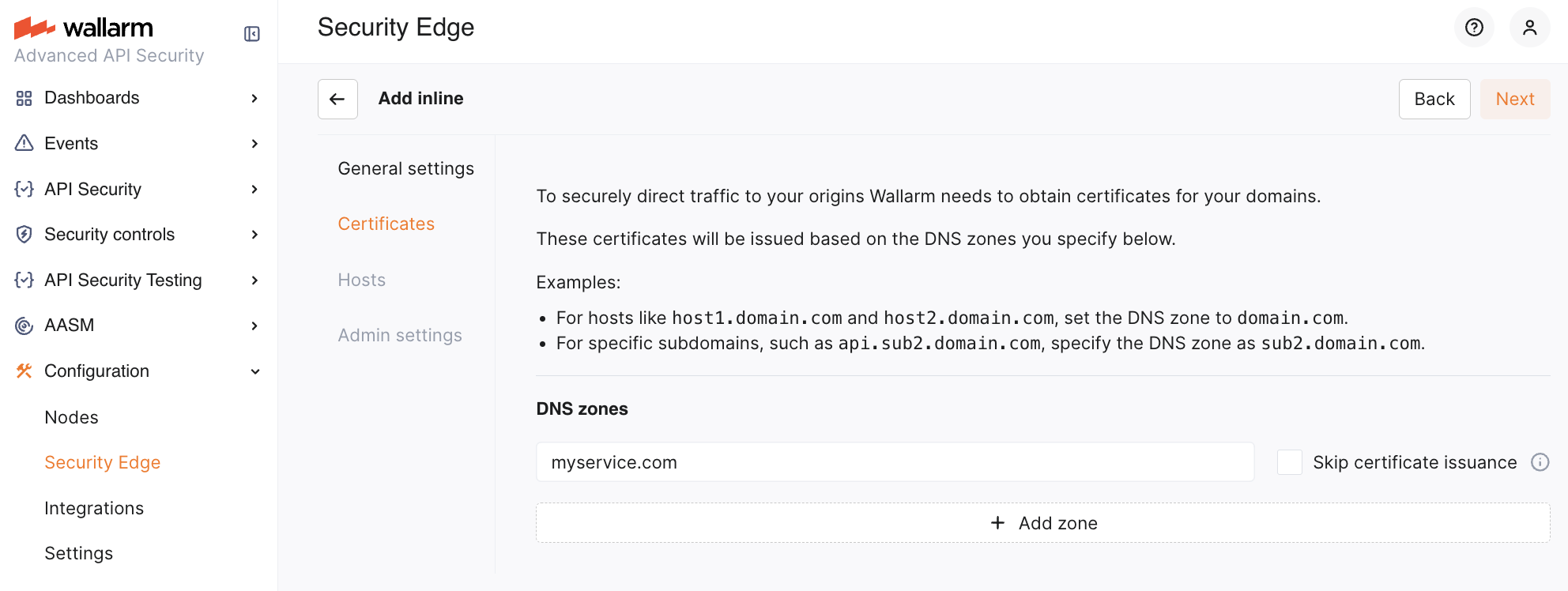The image size is (1568, 591).
Task: Click the AASM radar icon
Action: 24,326
